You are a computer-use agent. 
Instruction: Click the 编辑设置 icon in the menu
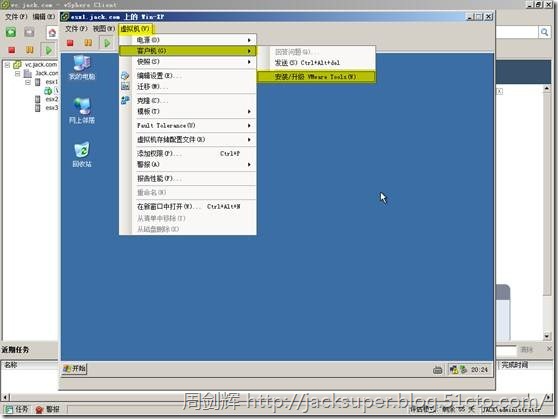tap(125, 75)
